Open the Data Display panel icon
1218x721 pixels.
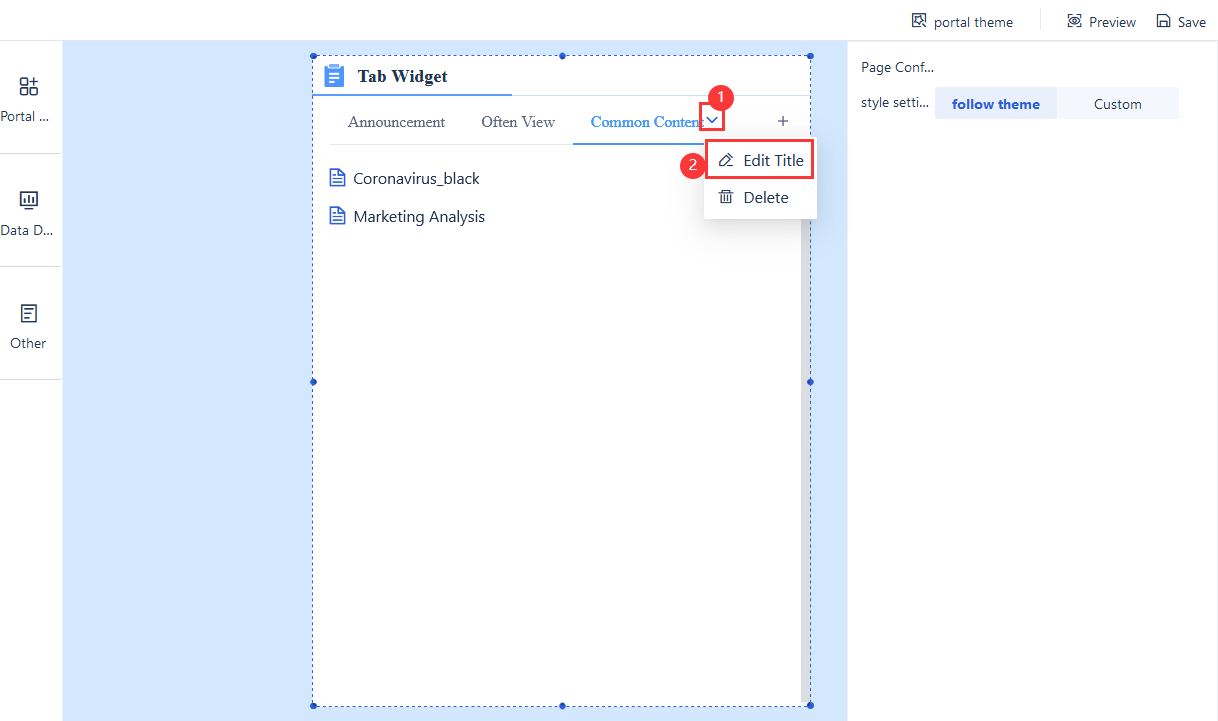28,200
